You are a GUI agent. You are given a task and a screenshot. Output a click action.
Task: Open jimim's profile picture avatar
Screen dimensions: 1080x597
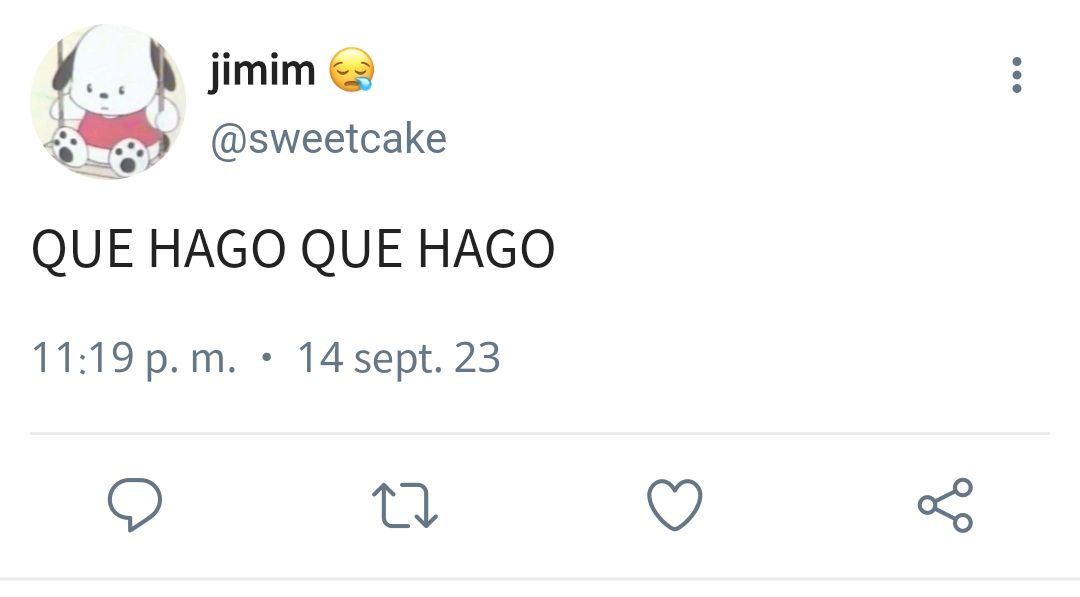[x=108, y=102]
